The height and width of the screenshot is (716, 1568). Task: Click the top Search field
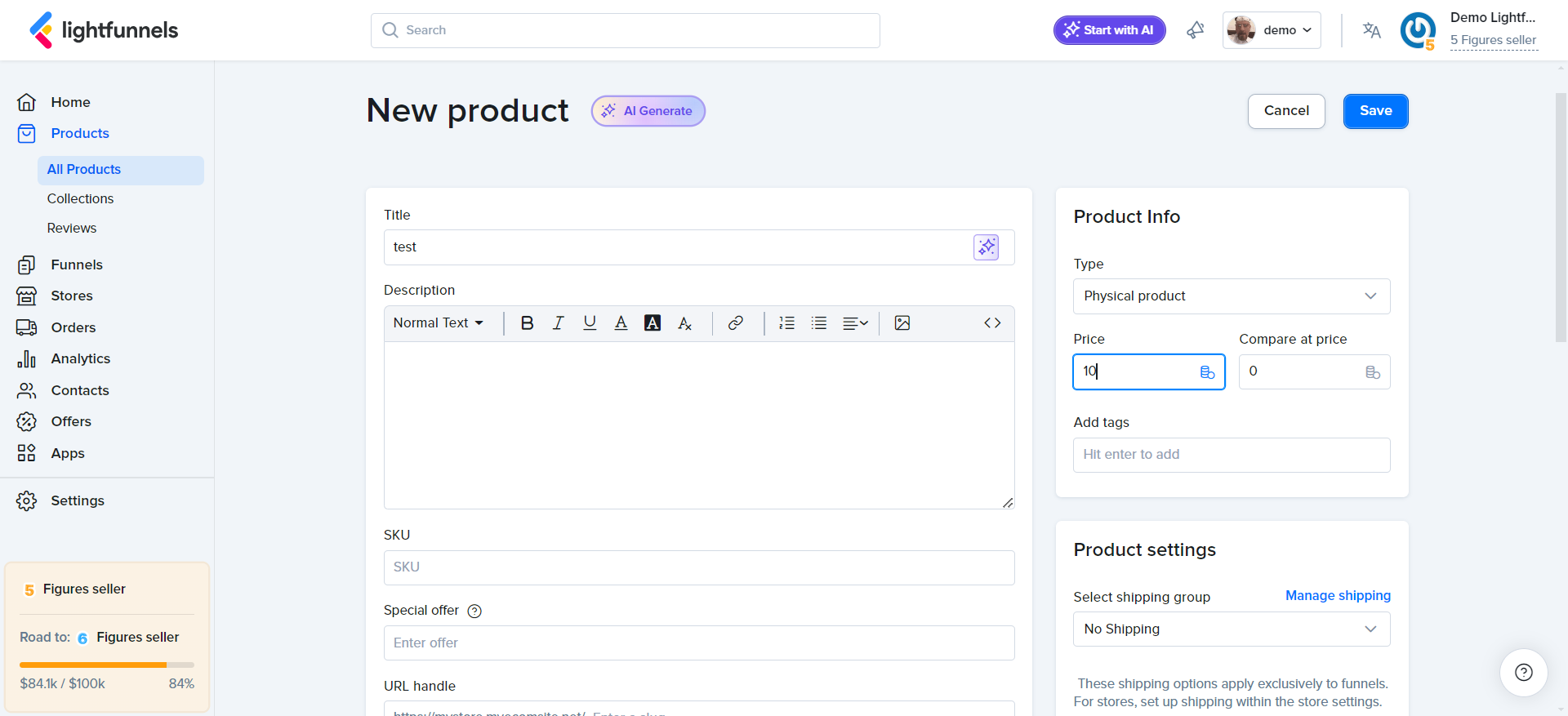click(x=626, y=30)
